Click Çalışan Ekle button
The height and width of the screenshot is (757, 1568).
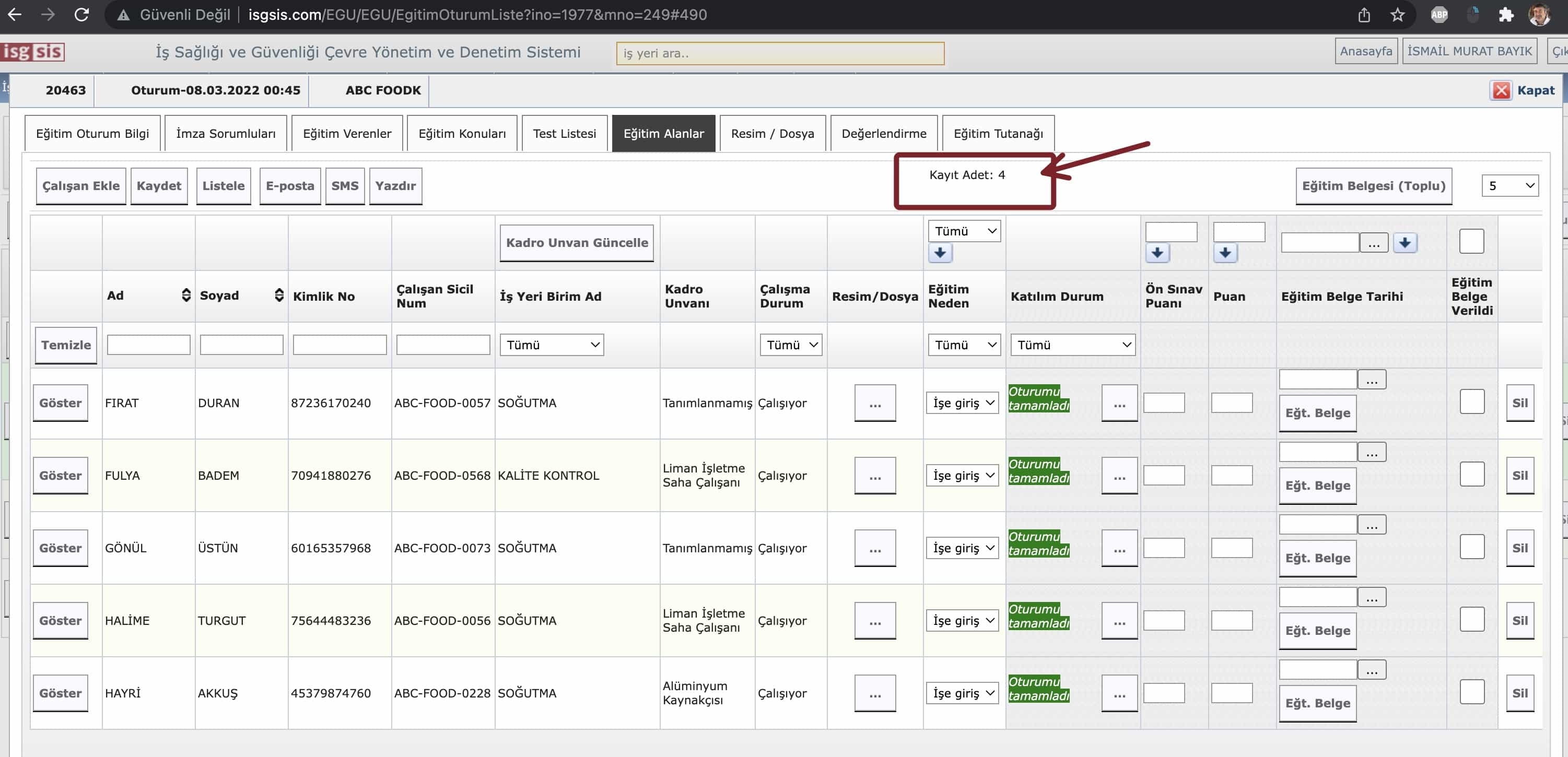click(81, 186)
